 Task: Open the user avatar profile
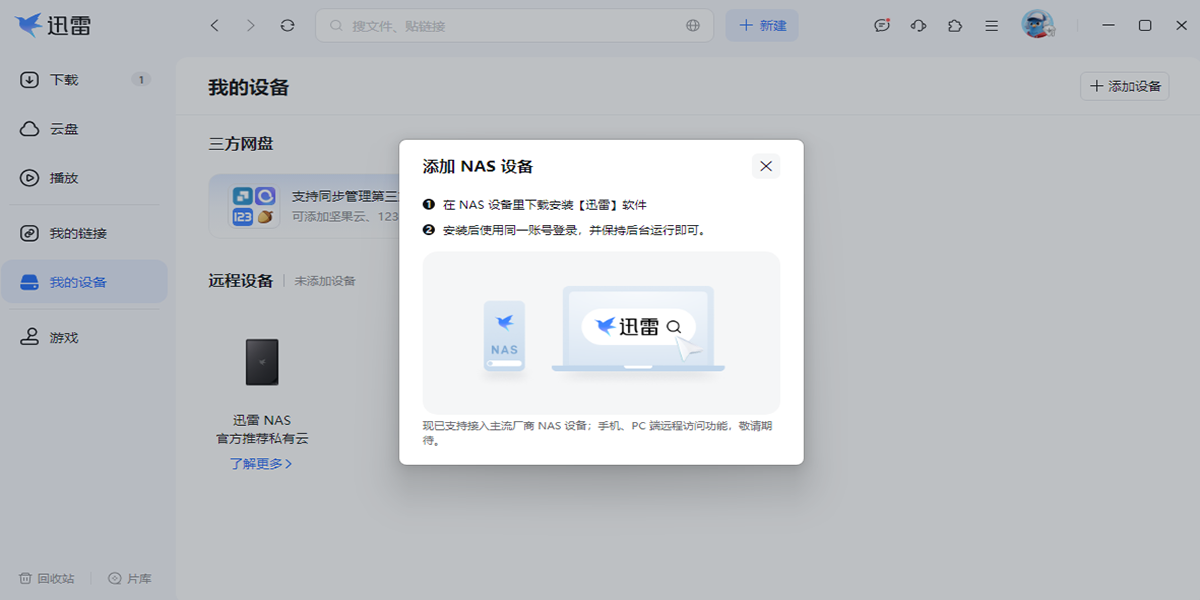point(1038,25)
